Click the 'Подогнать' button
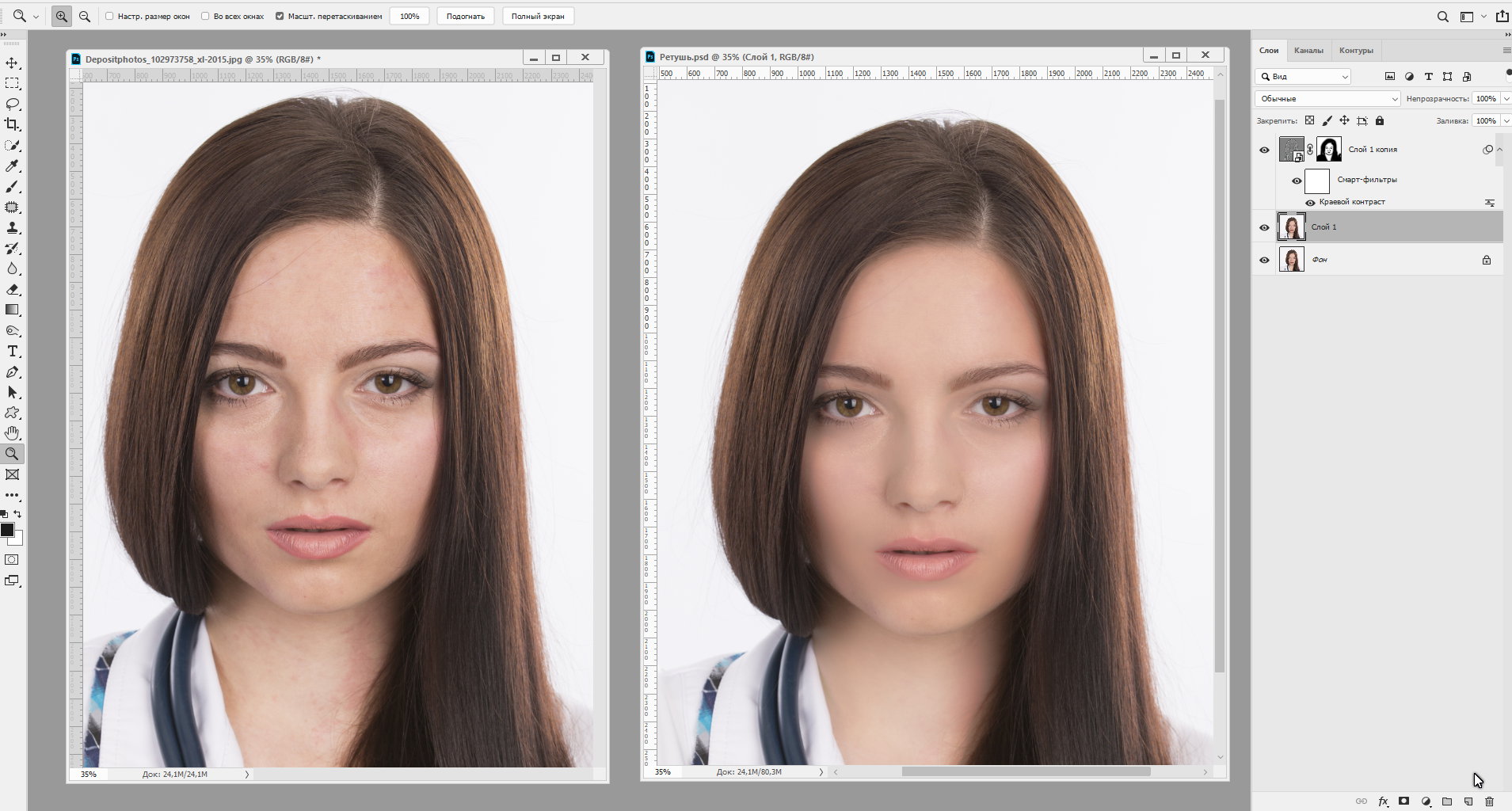This screenshot has width=1512, height=811. coord(466,16)
